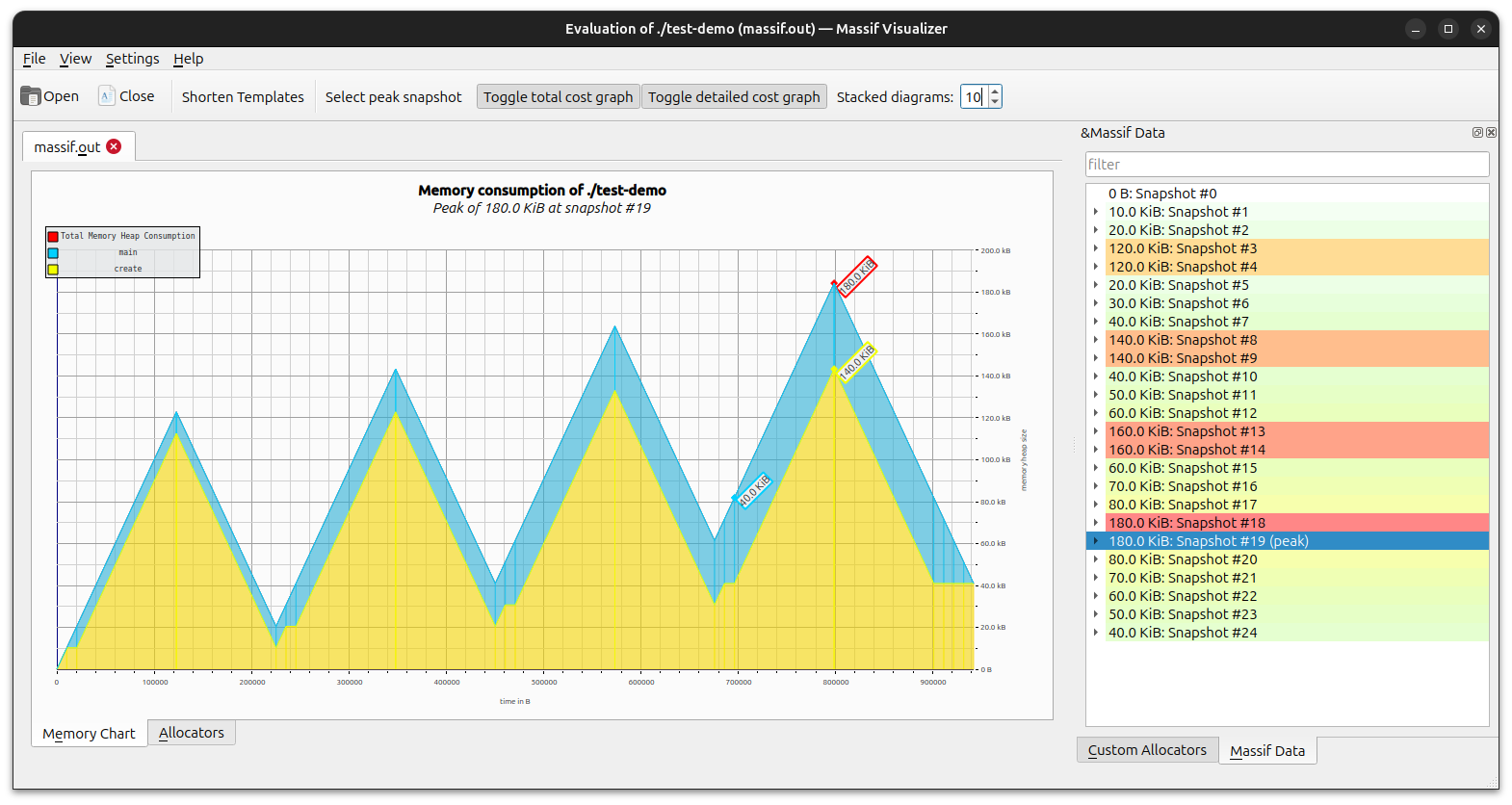Expand Snapshot #3 tree item
Viewport: 1512px width, 805px height.
1096,248
